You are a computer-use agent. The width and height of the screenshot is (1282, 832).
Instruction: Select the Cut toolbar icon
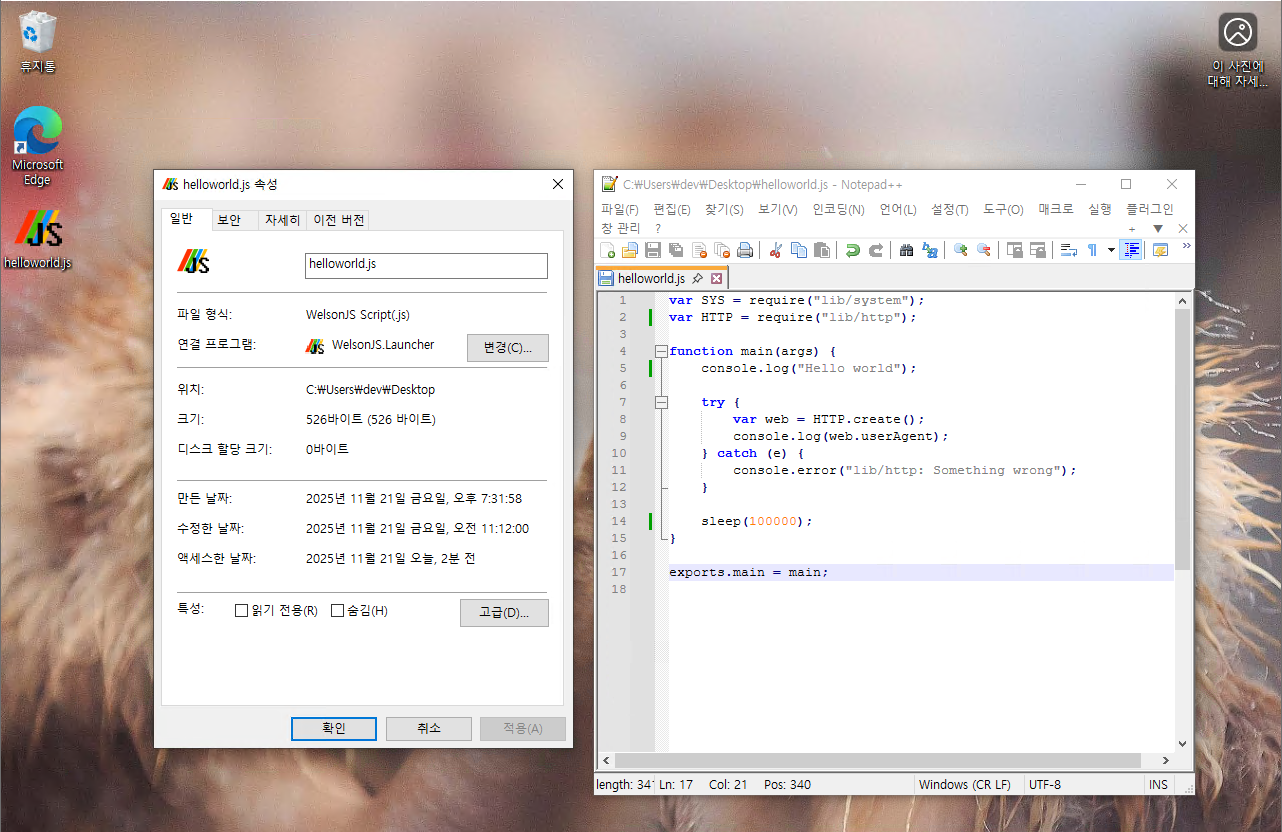click(775, 250)
